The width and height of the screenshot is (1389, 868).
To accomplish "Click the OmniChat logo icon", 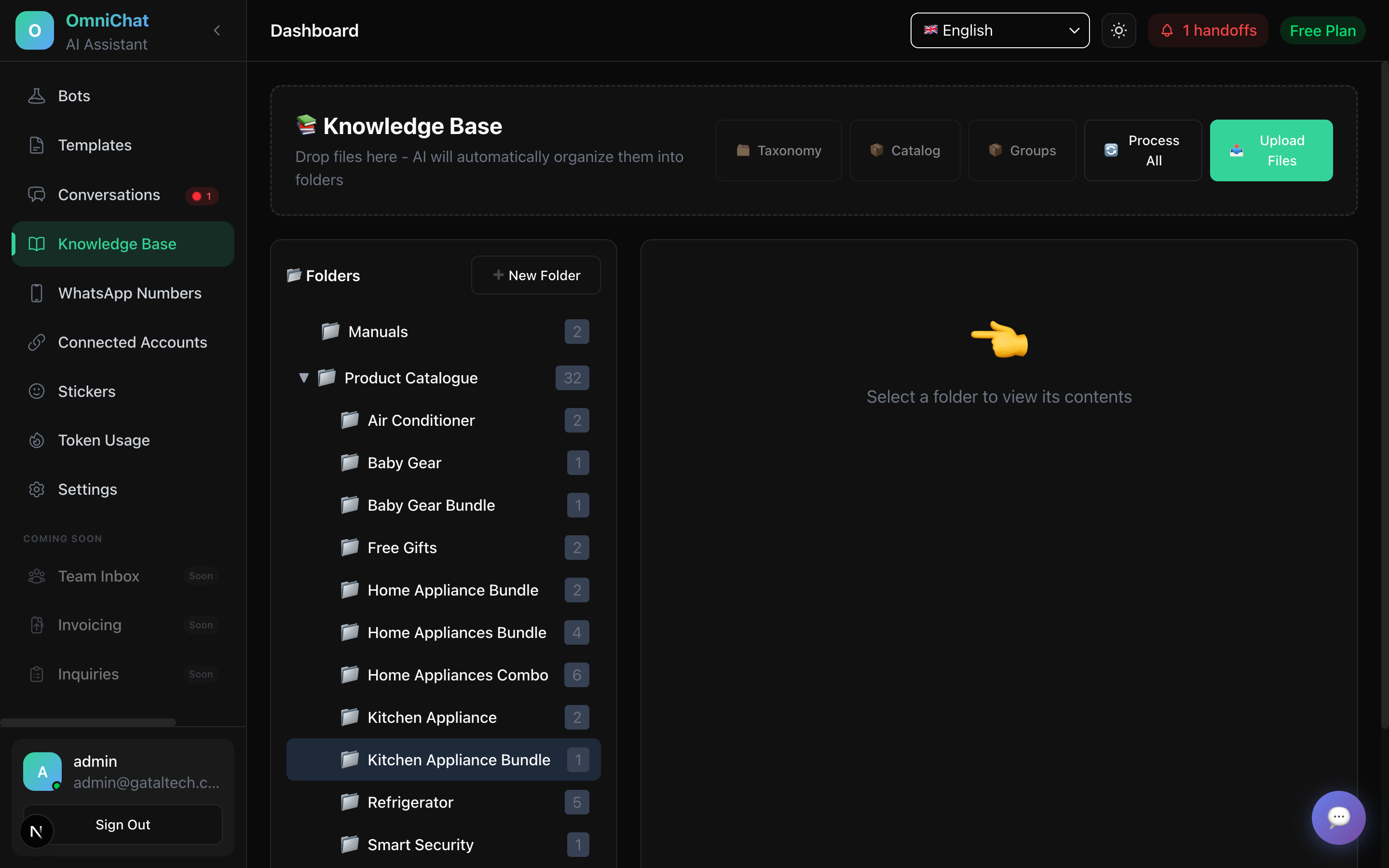I will 34,30.
